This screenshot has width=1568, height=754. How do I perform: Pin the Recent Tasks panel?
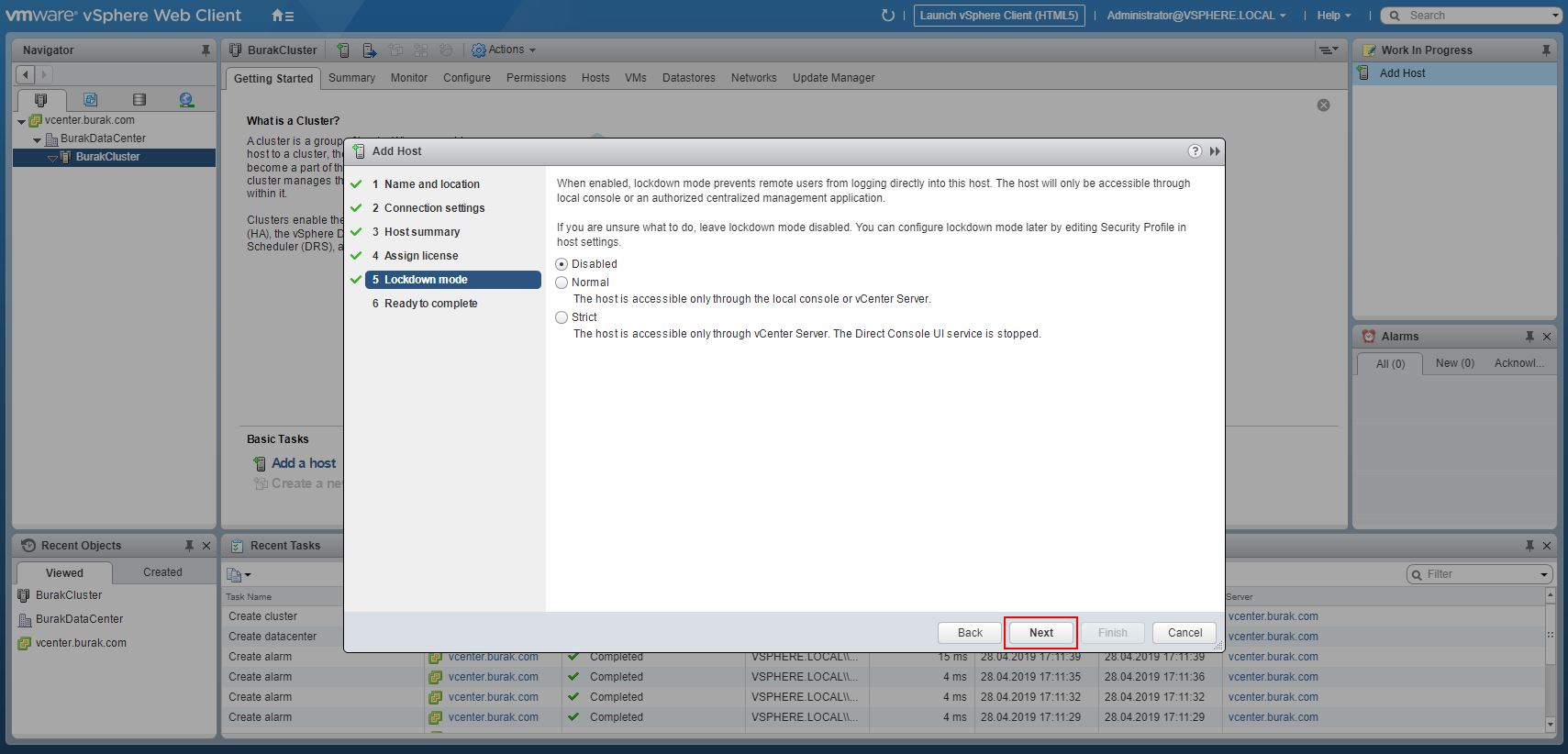coord(1529,546)
